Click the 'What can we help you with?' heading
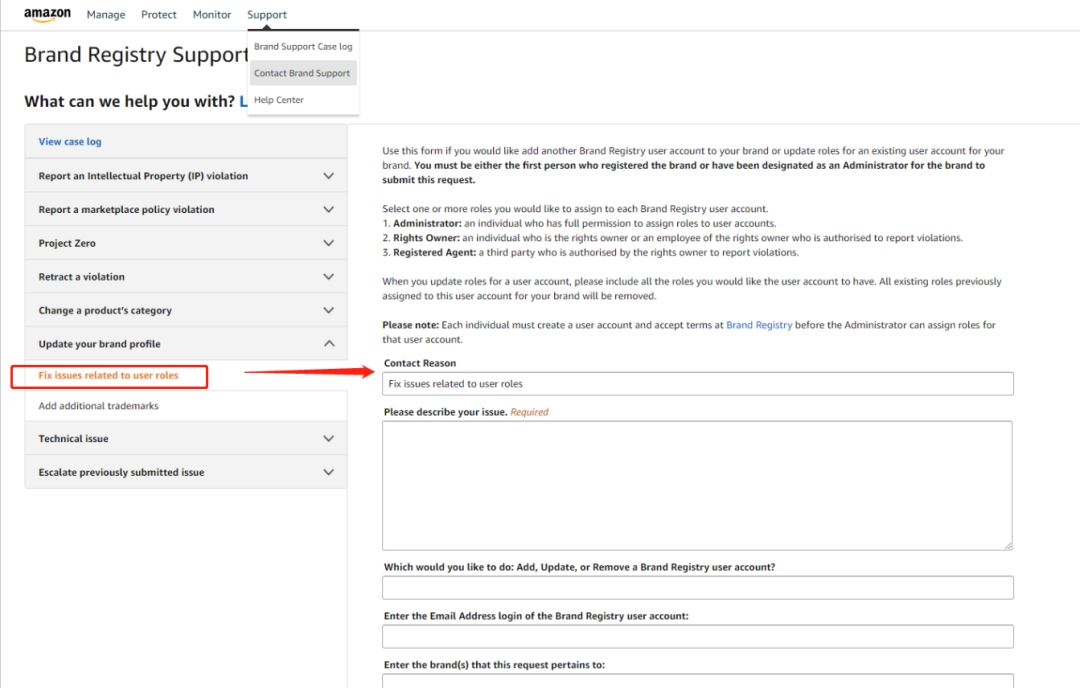 click(x=129, y=101)
